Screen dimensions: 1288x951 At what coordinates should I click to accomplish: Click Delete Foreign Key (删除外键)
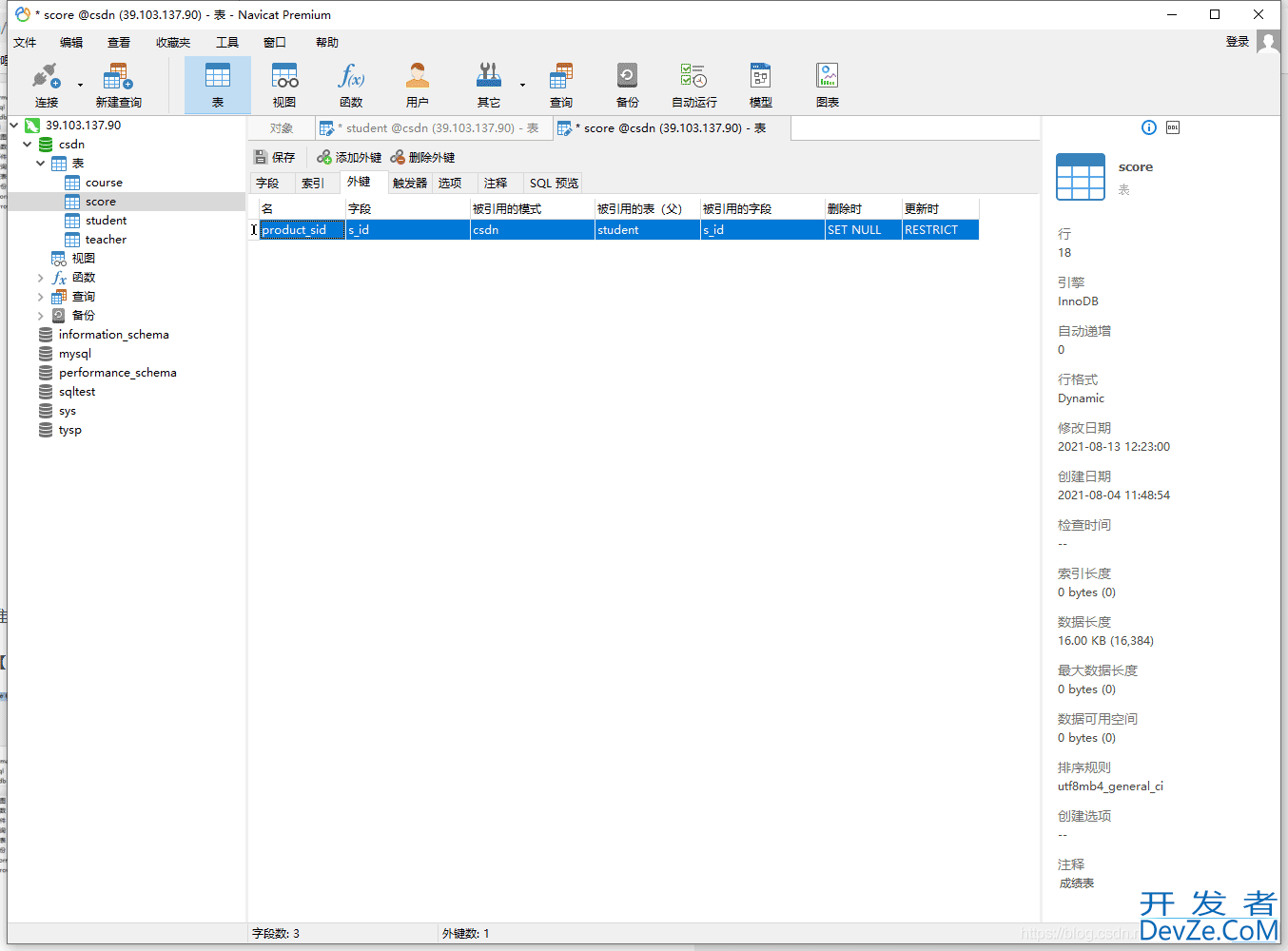pos(422,157)
